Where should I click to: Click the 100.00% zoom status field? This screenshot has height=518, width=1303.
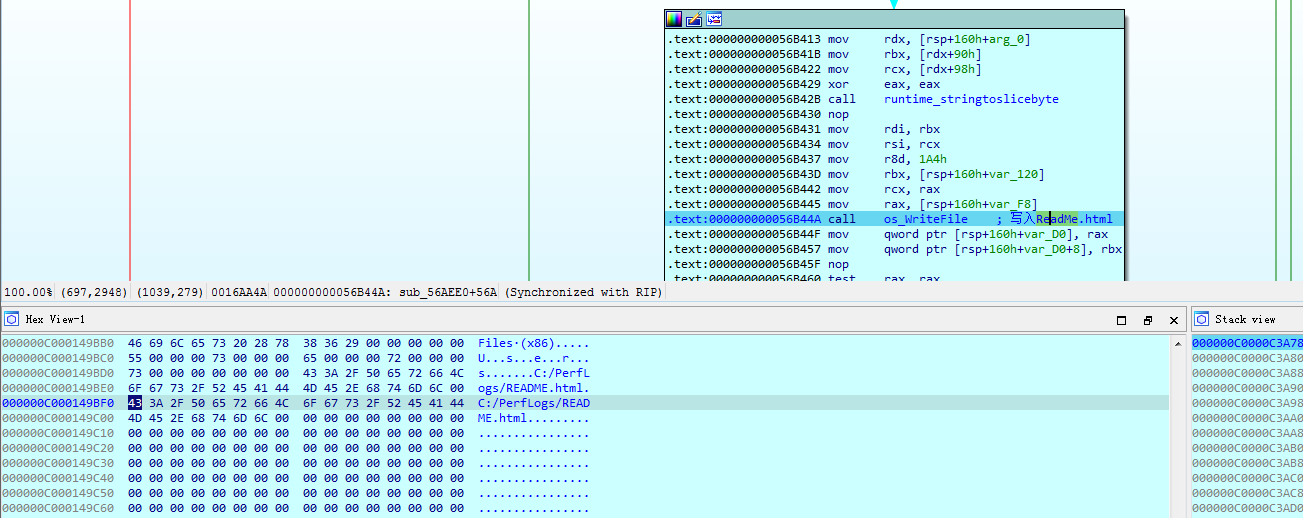tap(28, 292)
